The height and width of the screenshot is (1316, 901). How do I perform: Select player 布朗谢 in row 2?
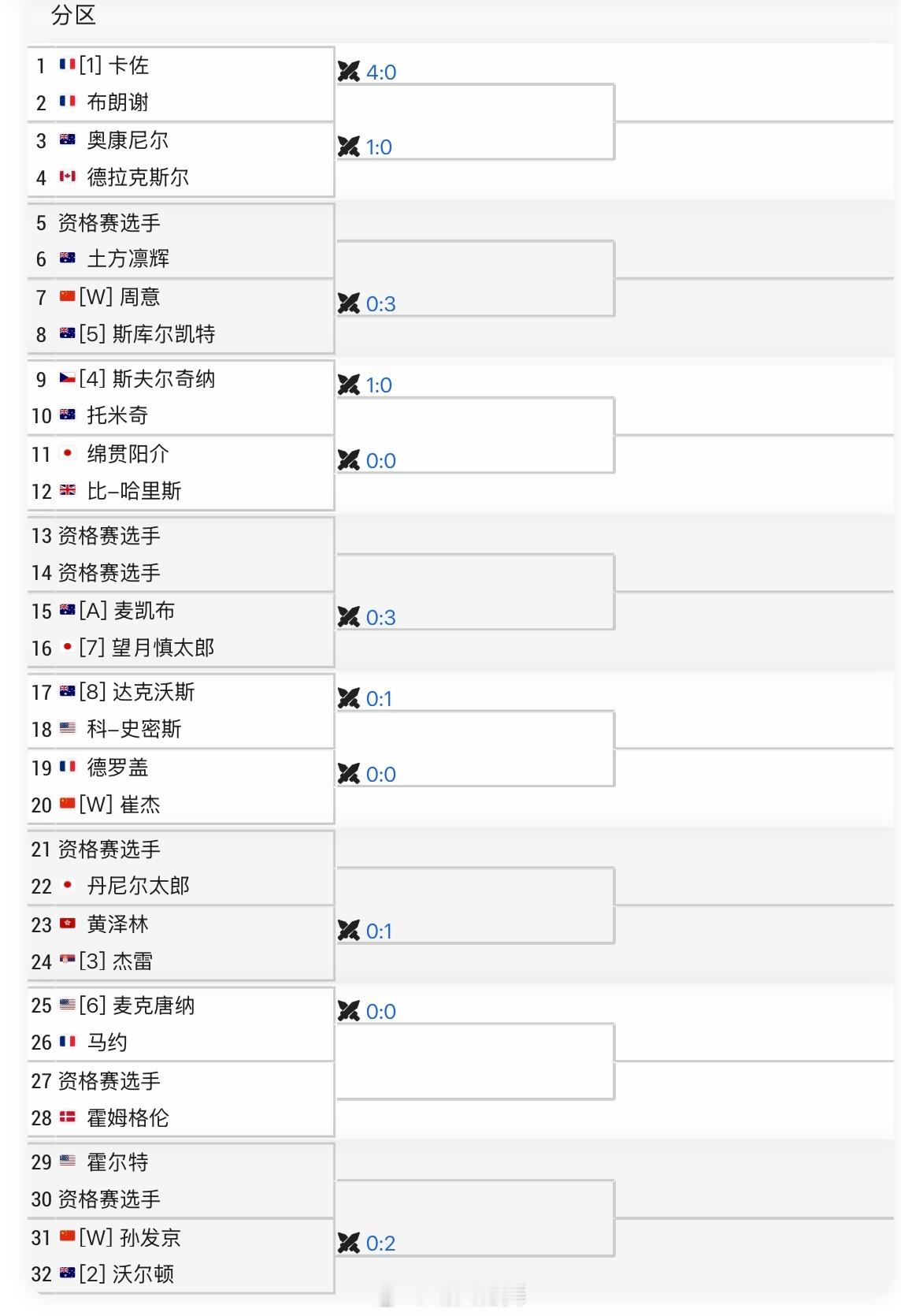coord(117,102)
